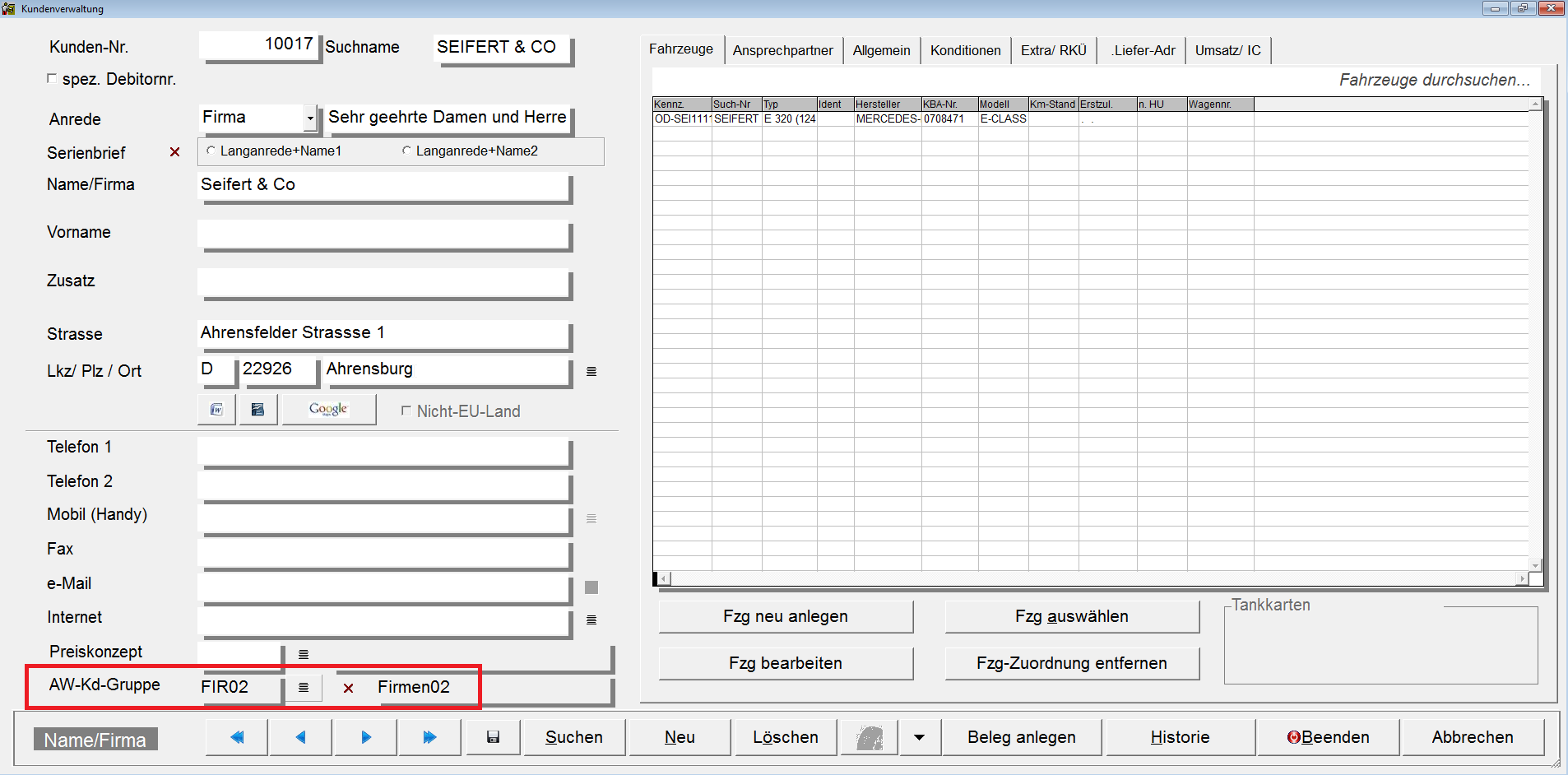Screen dimensions: 1568x775
Task: Click Fzg neu anlegen
Action: coord(786,616)
